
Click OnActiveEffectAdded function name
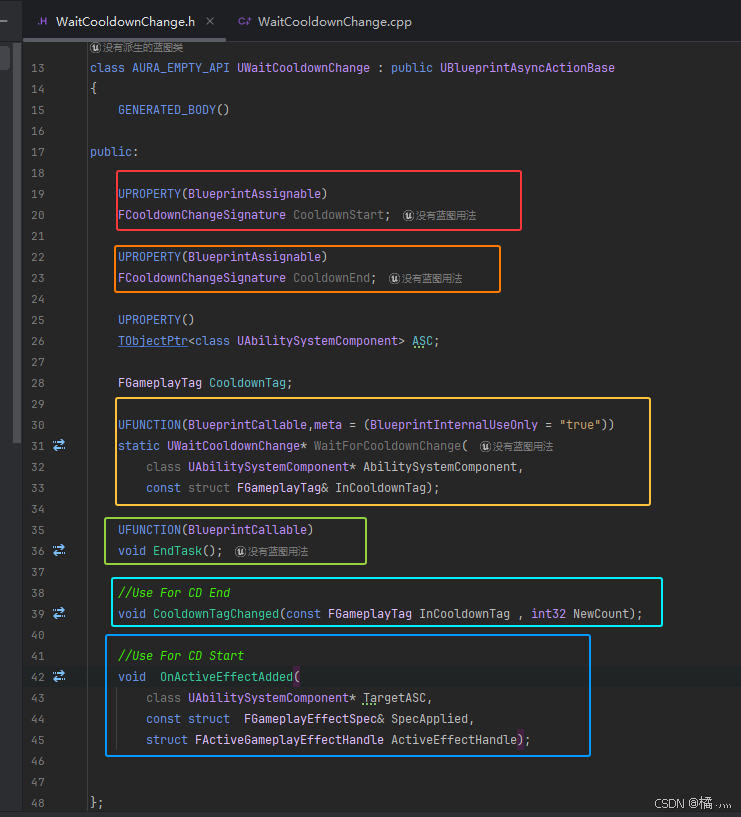[226, 677]
